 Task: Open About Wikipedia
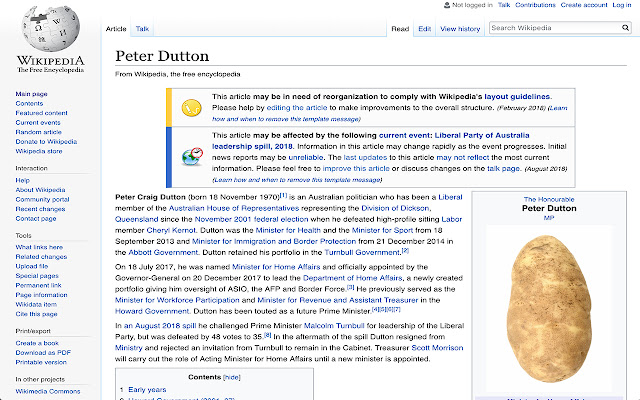pos(40,190)
